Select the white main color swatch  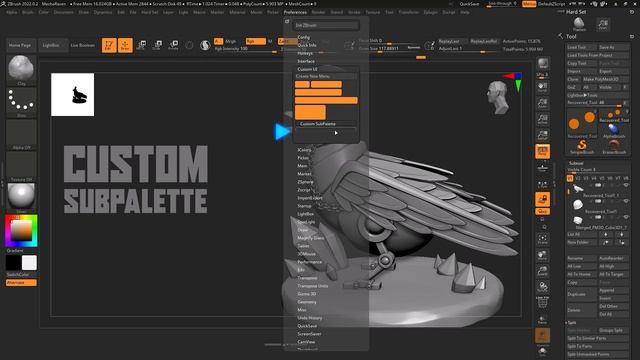[29, 263]
